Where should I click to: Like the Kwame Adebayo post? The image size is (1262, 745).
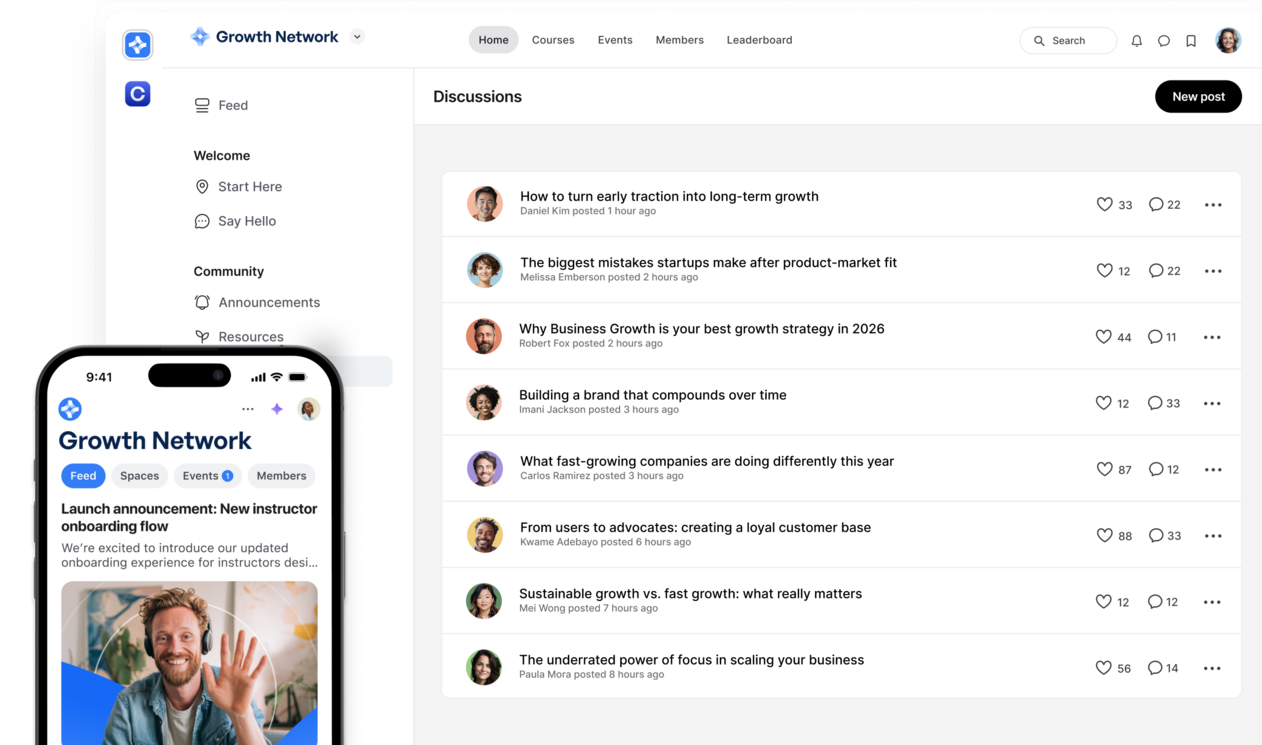[x=1104, y=535]
